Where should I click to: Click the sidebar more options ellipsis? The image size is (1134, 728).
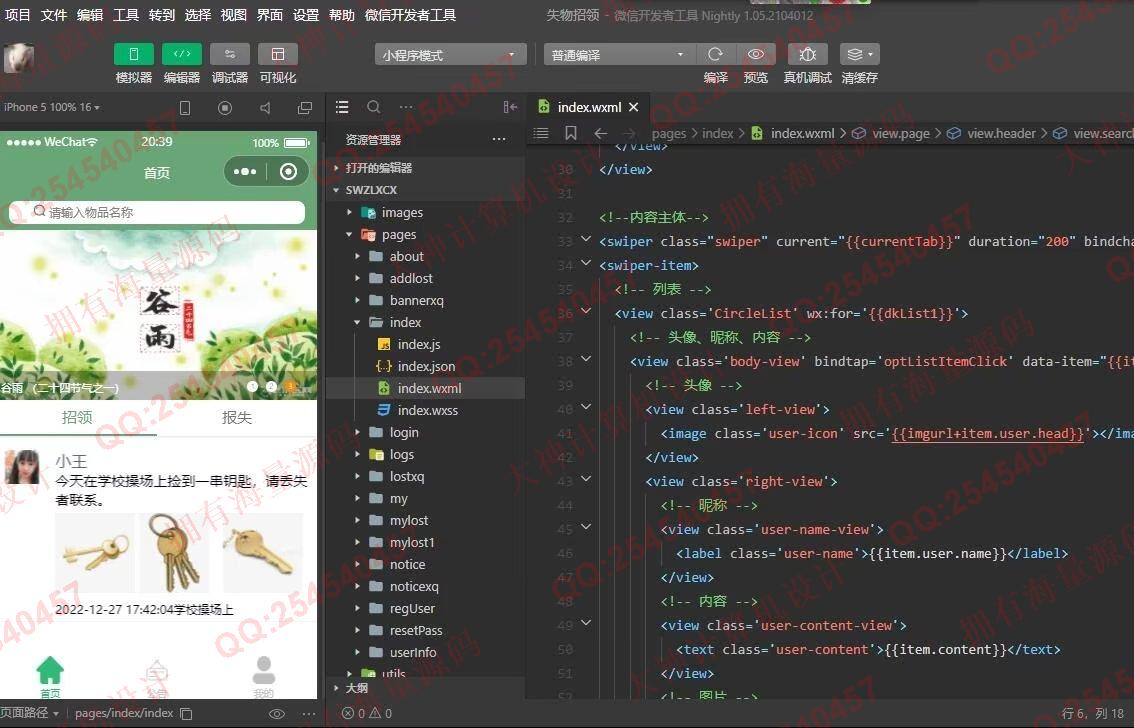[406, 107]
